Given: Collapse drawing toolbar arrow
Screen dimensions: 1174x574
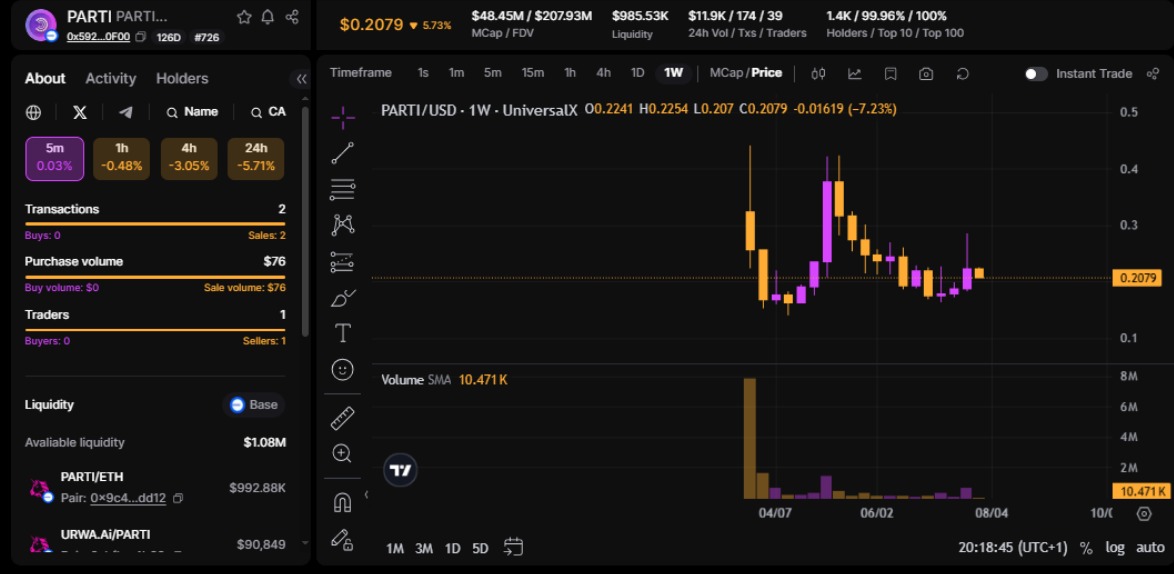Looking at the screenshot, I should tap(366, 495).
